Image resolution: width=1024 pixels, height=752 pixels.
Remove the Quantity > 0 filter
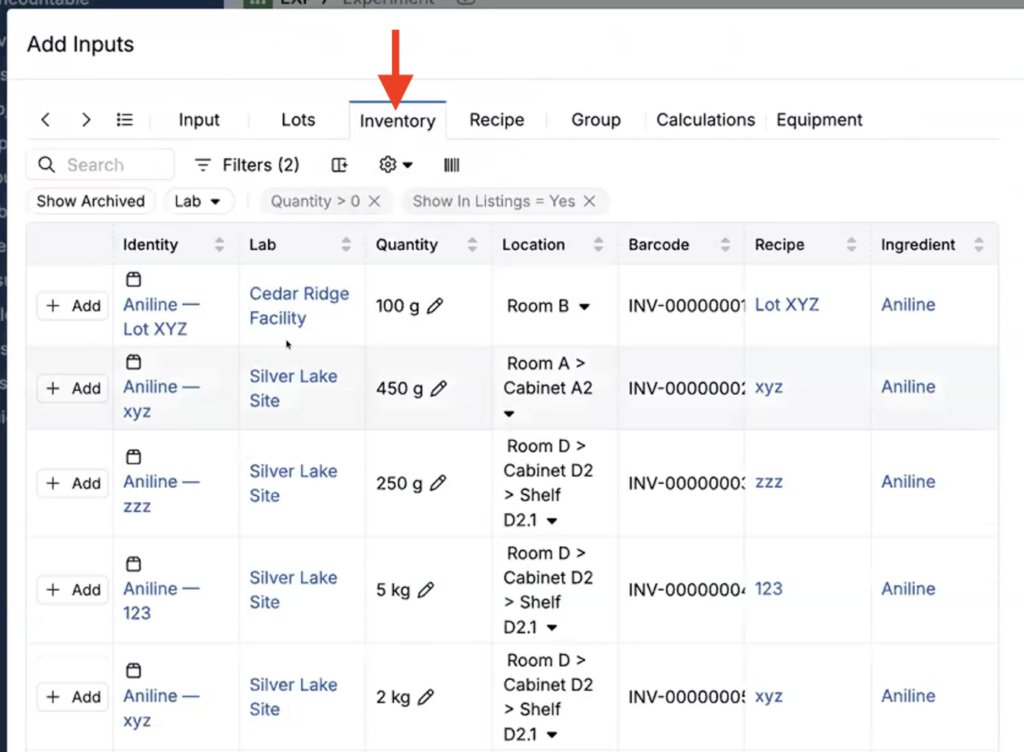(374, 201)
